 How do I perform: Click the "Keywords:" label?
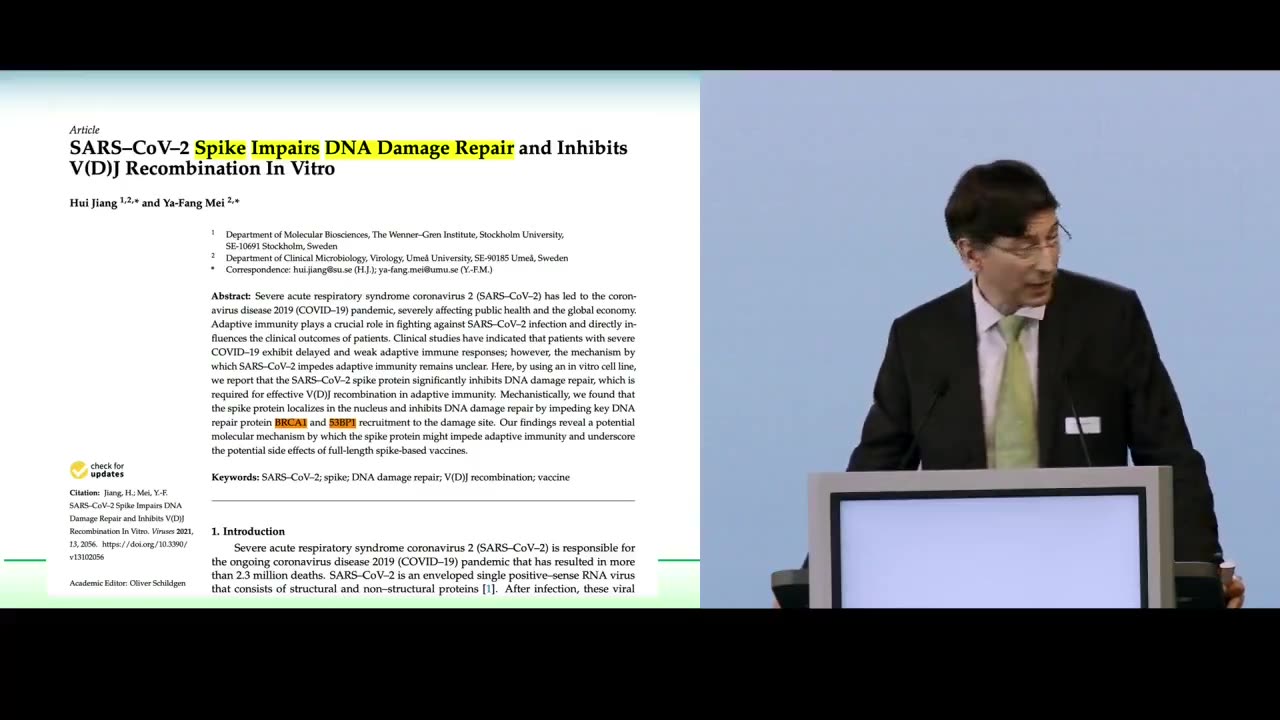pos(235,477)
